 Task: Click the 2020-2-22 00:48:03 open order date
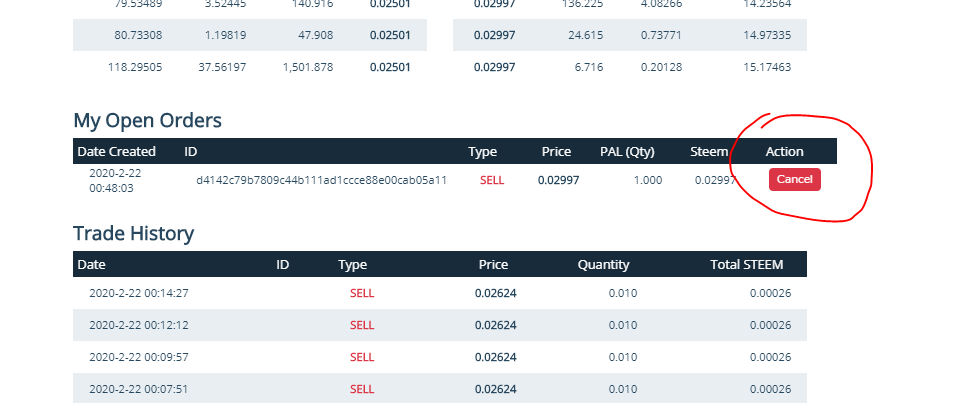116,180
